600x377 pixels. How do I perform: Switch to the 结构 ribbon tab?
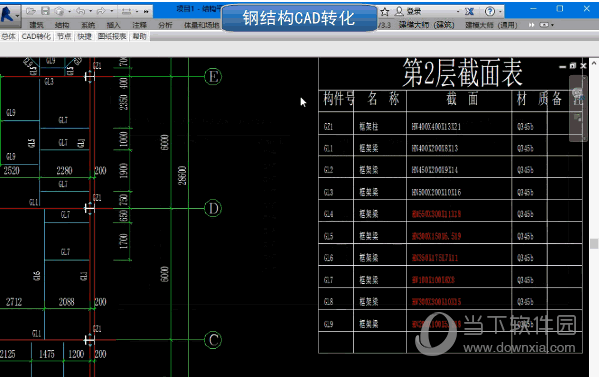click(x=62, y=25)
